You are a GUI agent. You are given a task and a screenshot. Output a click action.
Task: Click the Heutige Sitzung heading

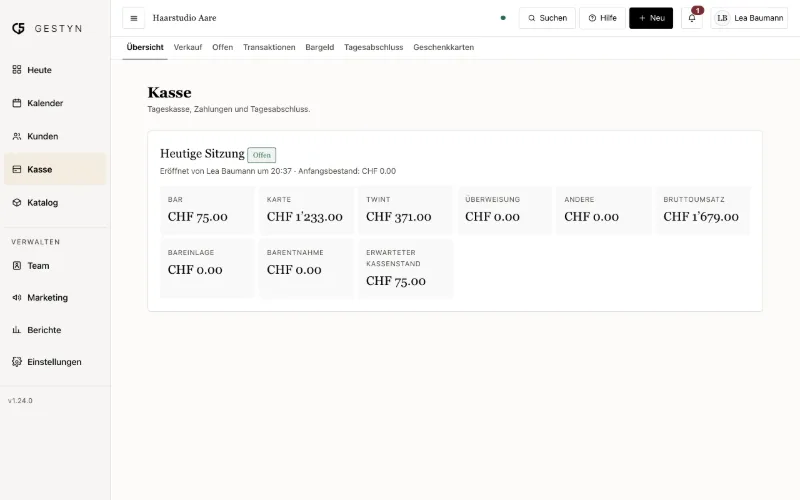click(x=202, y=154)
